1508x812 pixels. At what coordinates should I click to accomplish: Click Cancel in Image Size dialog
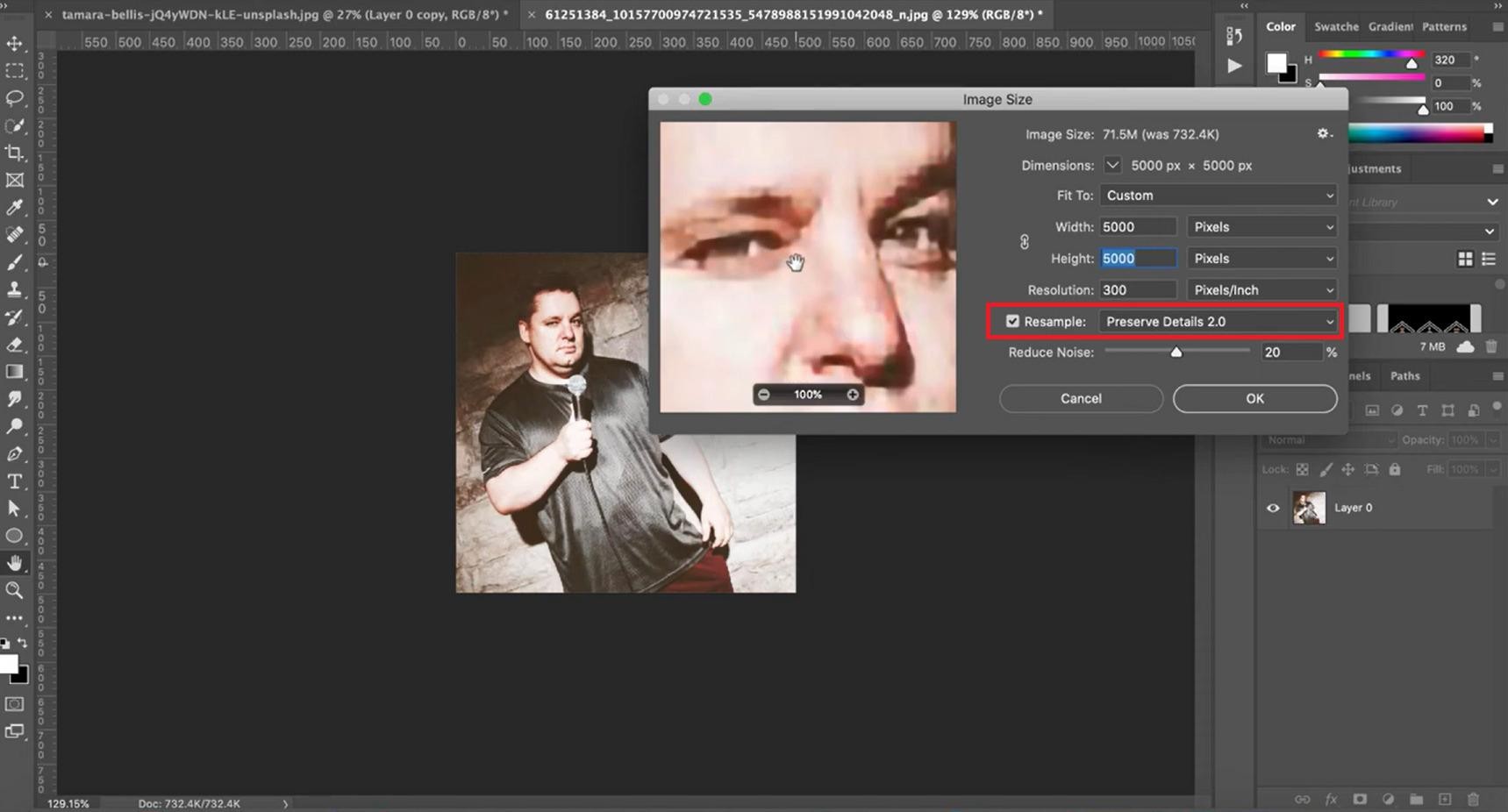(x=1081, y=399)
